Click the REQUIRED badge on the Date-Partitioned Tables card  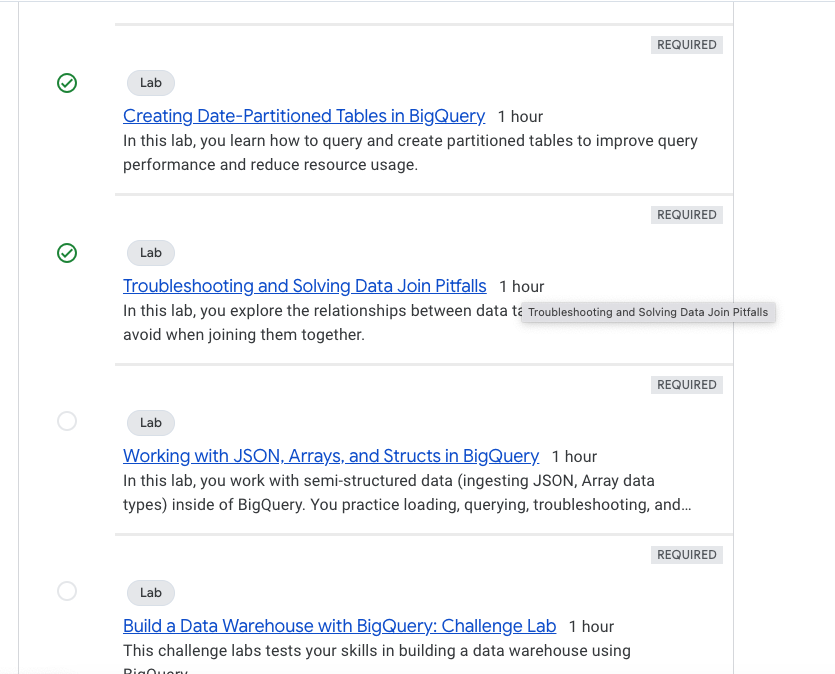tap(686, 44)
